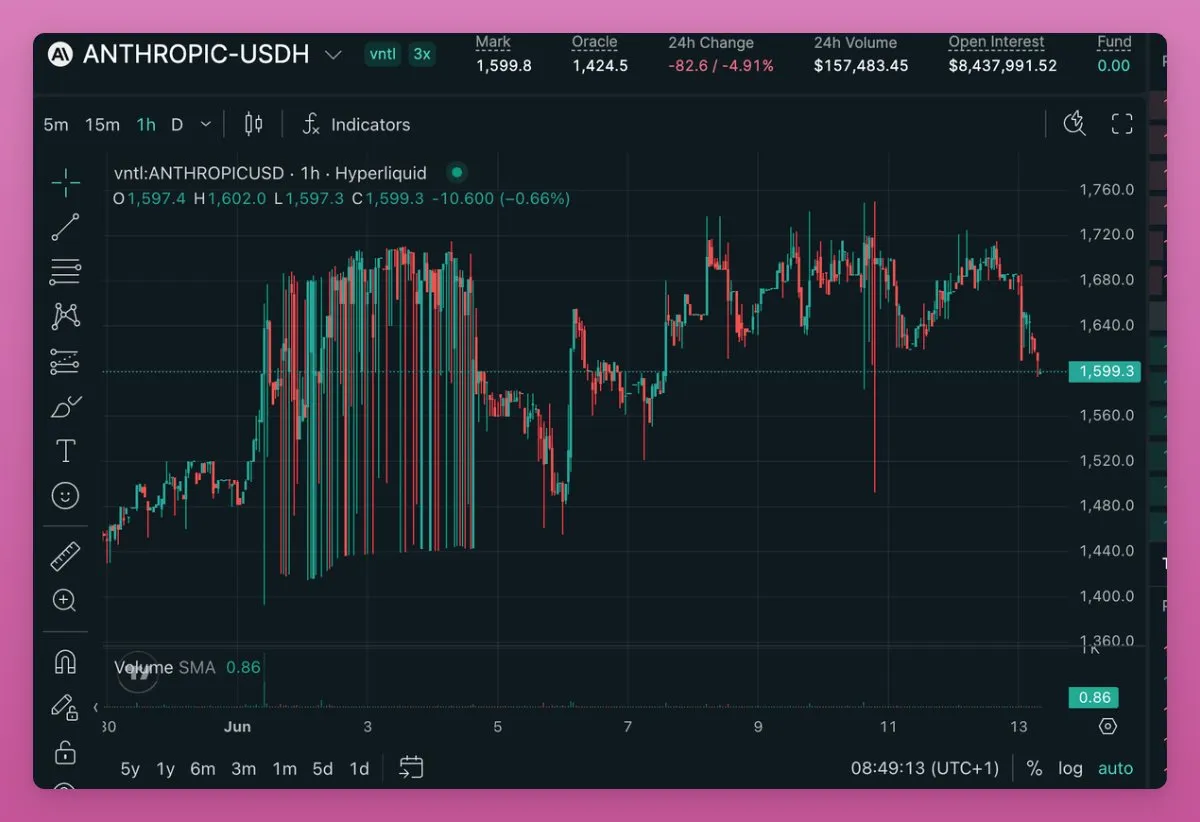Activate the zoom in tool
The width and height of the screenshot is (1200, 822).
point(65,600)
